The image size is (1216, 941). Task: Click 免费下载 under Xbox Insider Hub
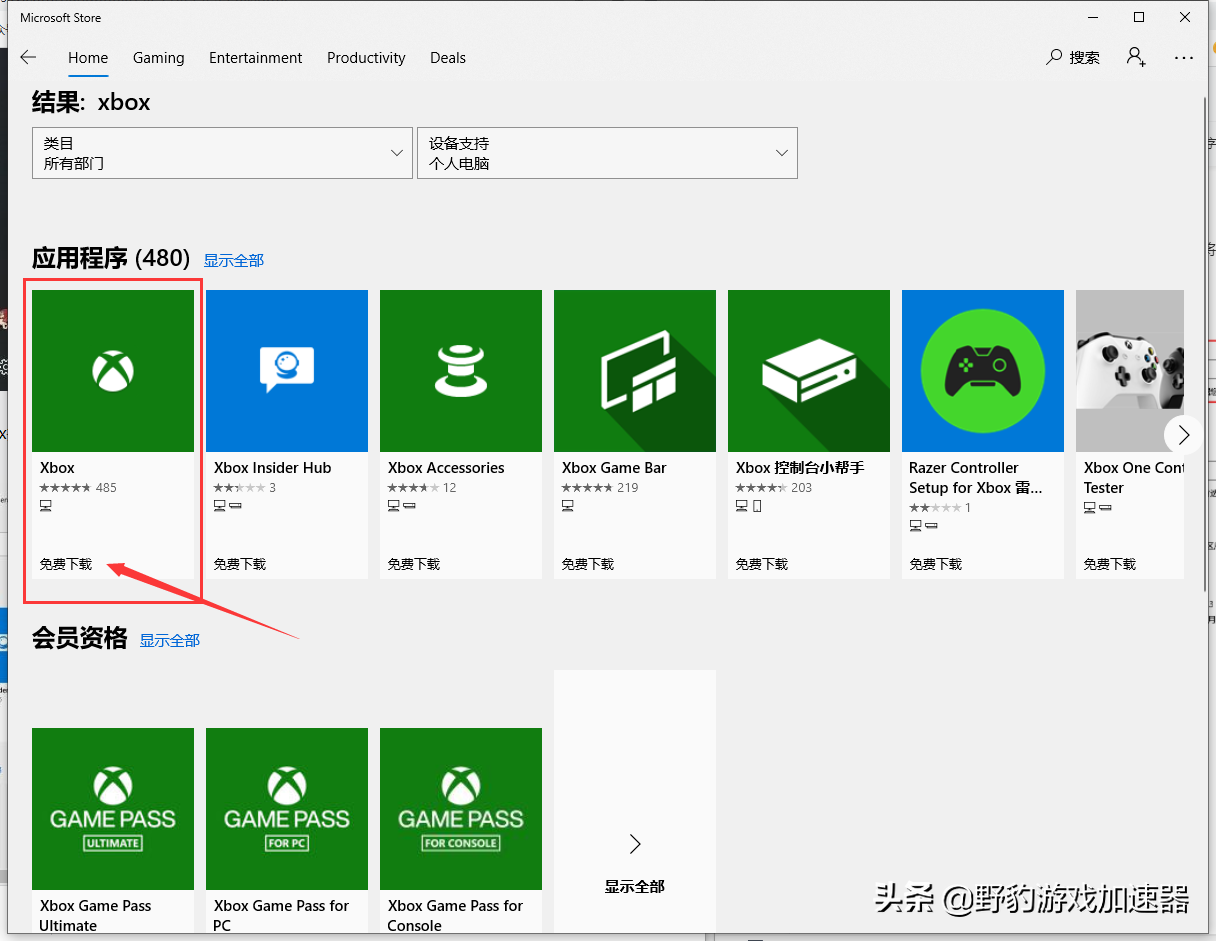(x=240, y=564)
